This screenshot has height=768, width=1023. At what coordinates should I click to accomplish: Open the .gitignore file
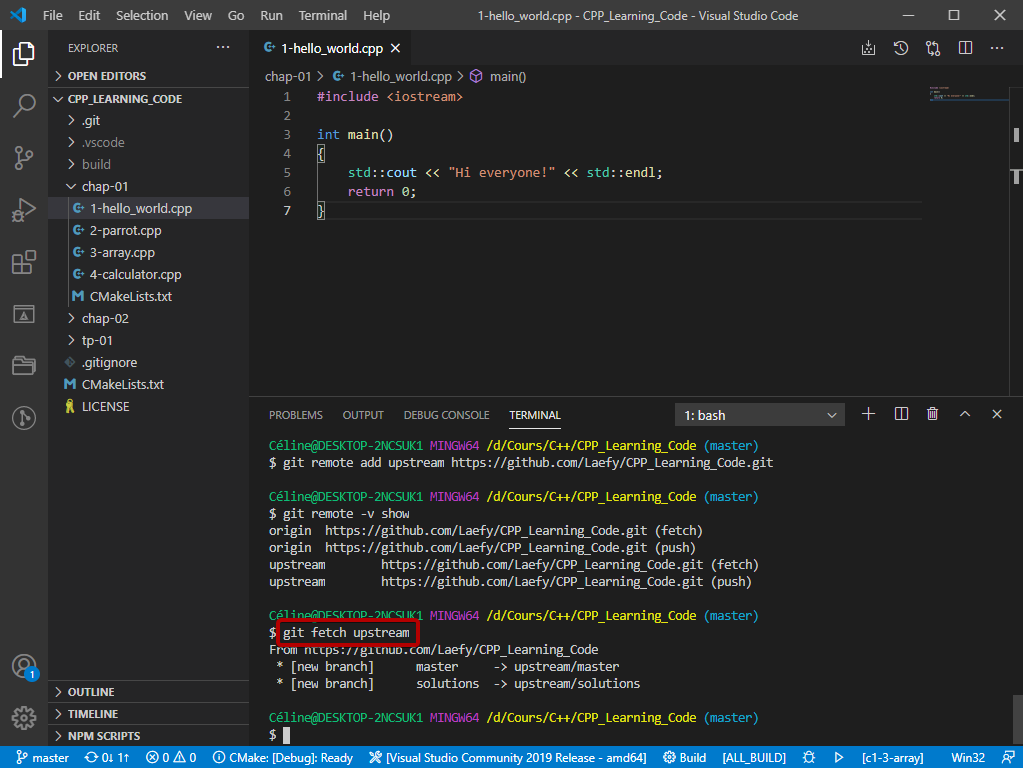pos(149,362)
